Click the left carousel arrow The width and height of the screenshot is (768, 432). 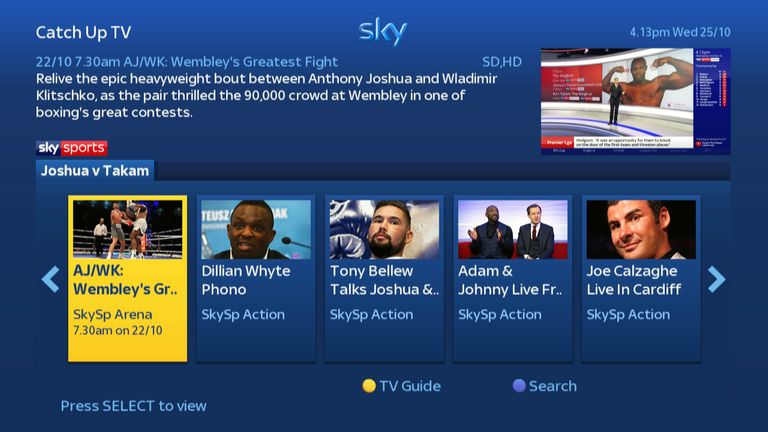point(50,280)
